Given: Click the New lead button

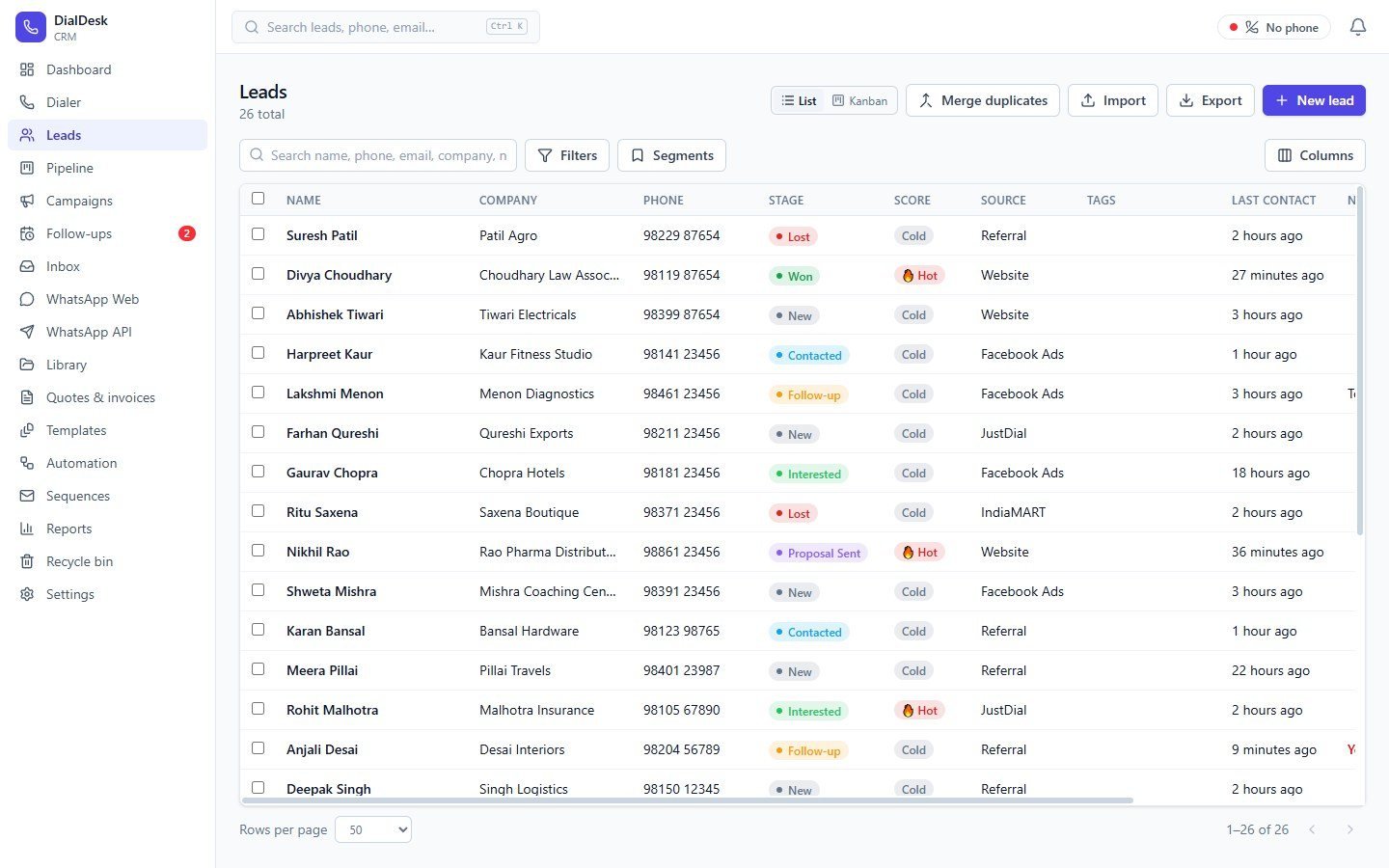Looking at the screenshot, I should [1314, 100].
